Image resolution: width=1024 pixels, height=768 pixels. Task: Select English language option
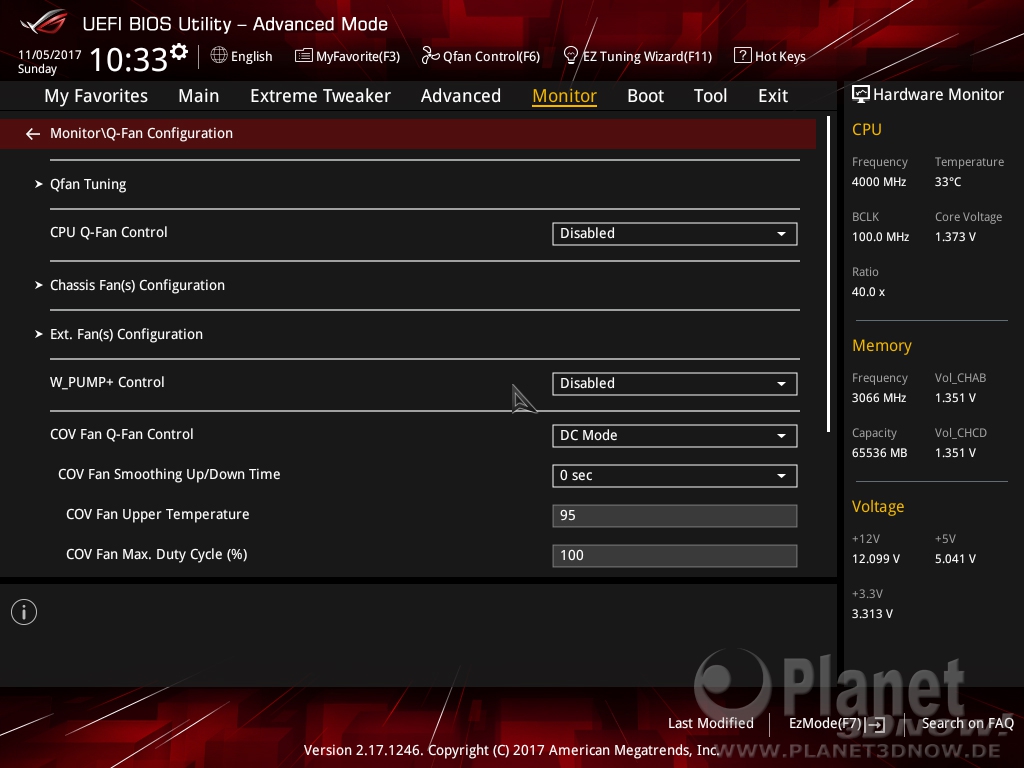251,56
